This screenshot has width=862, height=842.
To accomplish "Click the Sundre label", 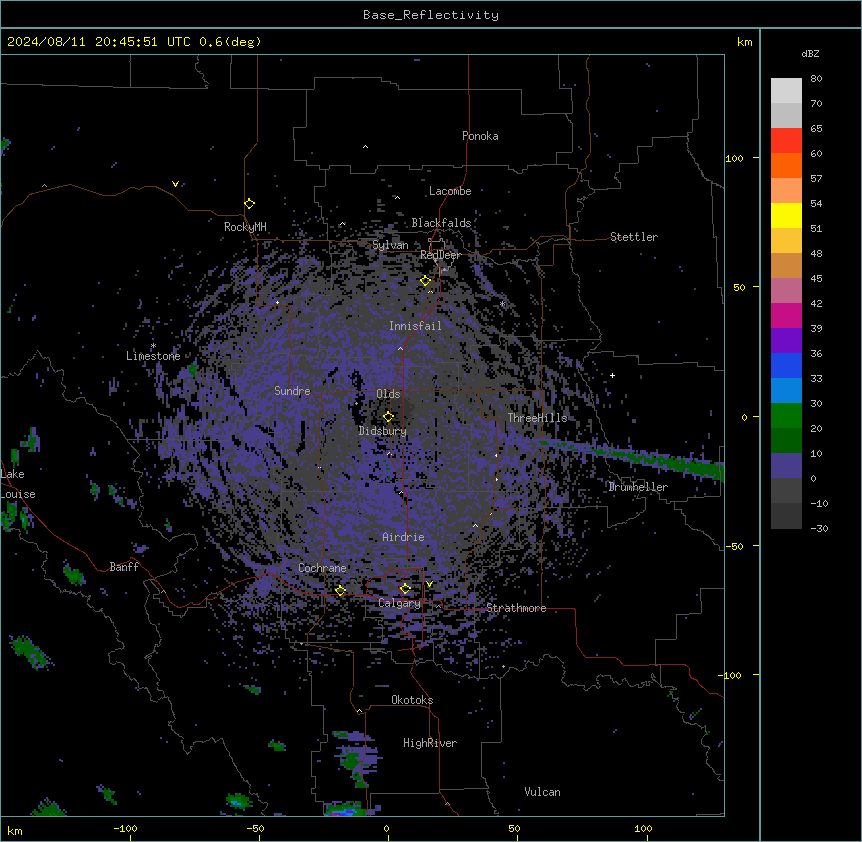I will click(292, 391).
